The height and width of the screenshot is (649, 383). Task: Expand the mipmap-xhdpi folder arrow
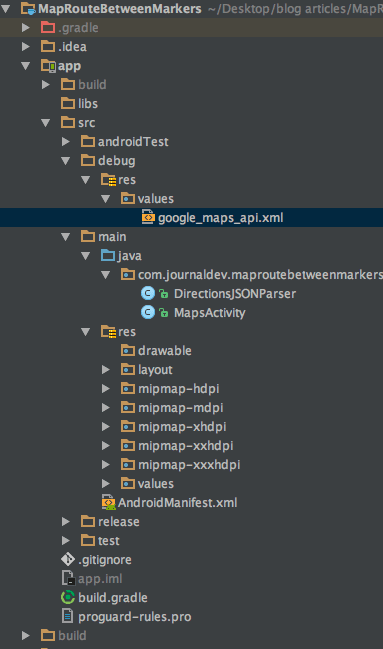(106, 427)
